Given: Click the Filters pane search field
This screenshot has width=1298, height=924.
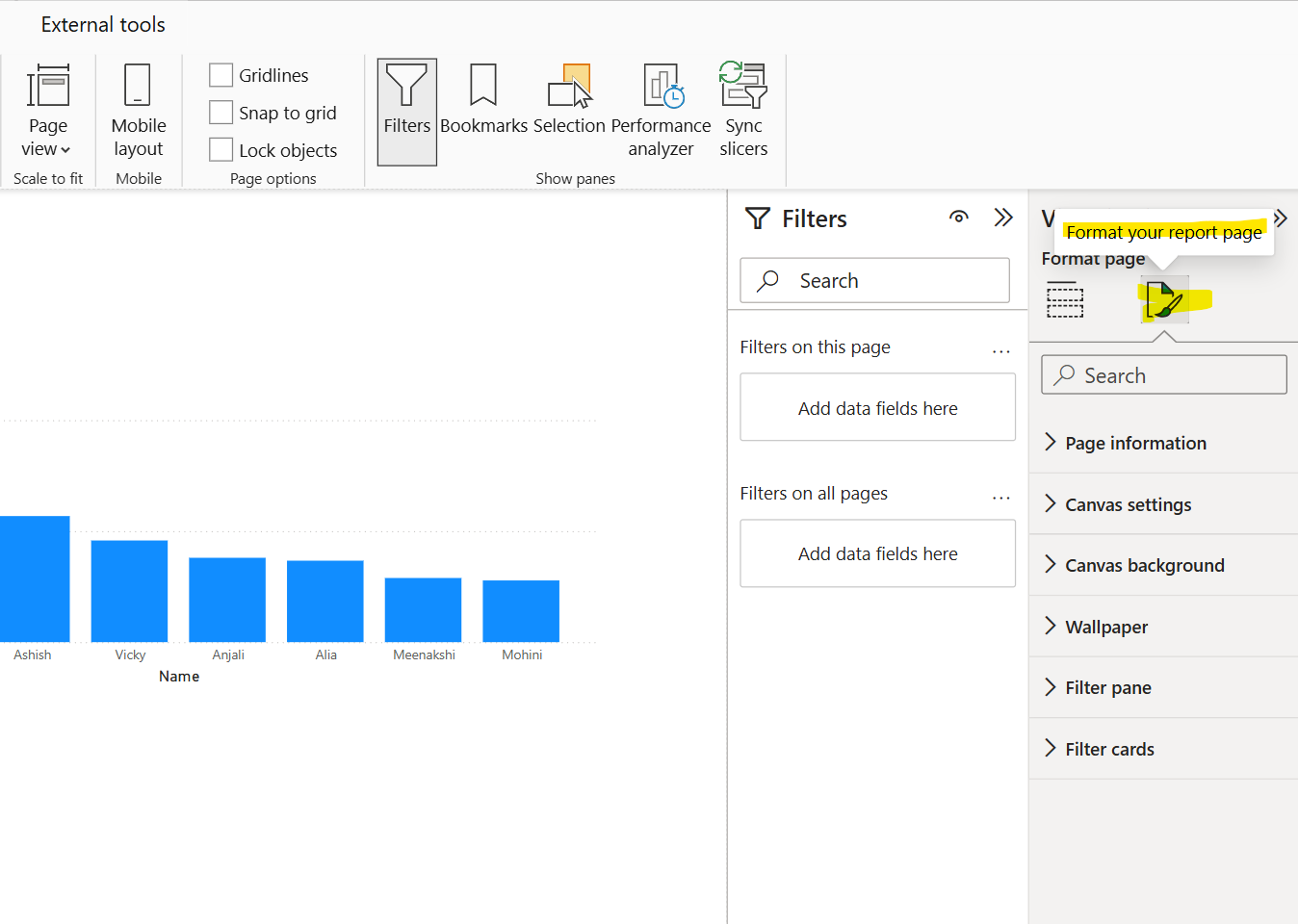Looking at the screenshot, I should coord(874,280).
